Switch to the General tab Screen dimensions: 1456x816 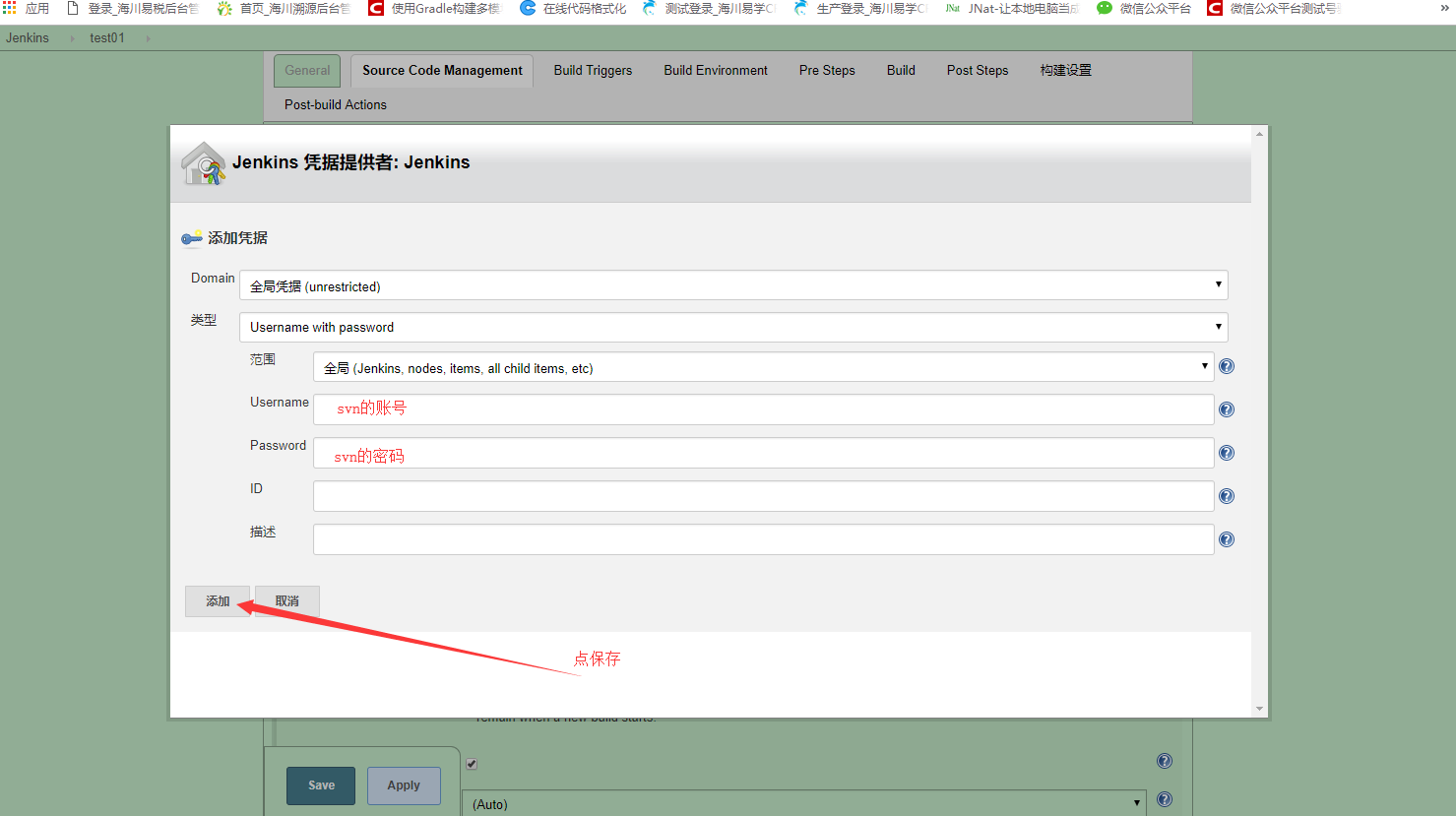[x=307, y=71]
